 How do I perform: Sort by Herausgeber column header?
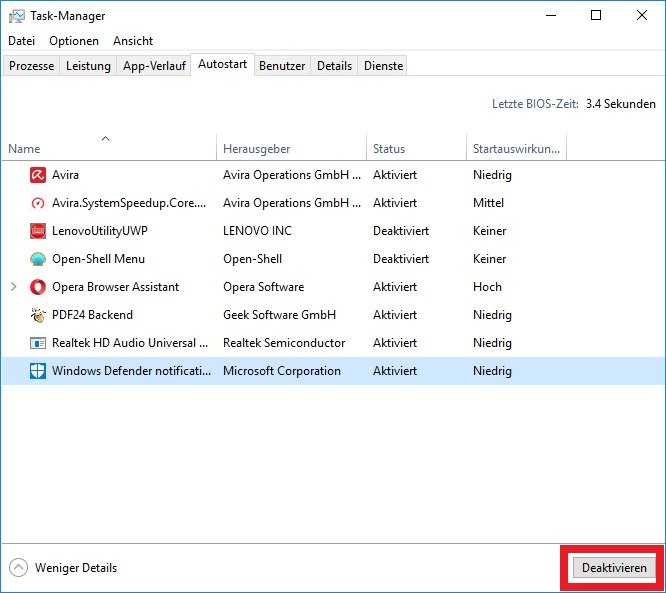pyautogui.click(x=257, y=149)
